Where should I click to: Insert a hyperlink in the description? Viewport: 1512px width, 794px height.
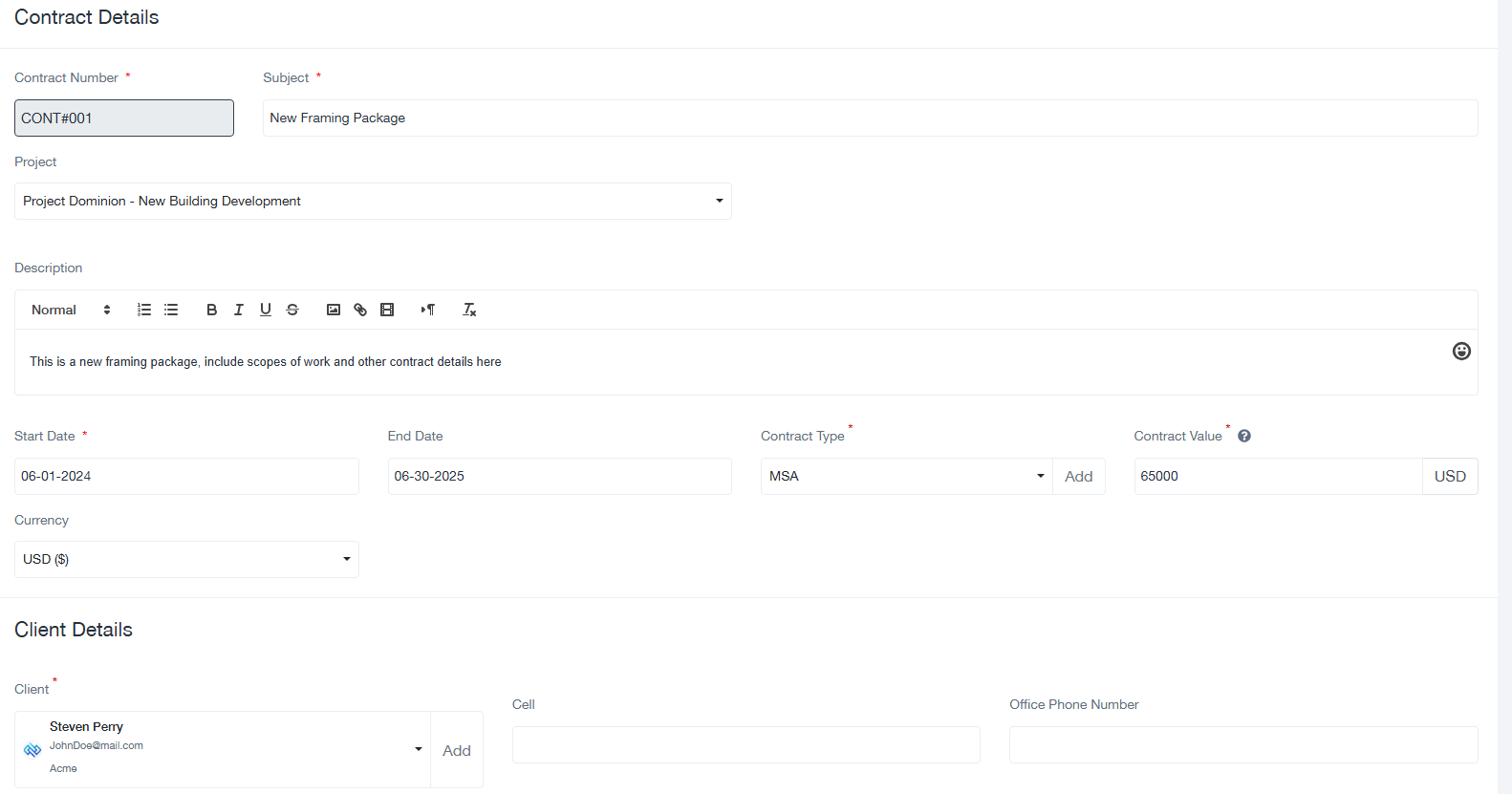(x=360, y=310)
